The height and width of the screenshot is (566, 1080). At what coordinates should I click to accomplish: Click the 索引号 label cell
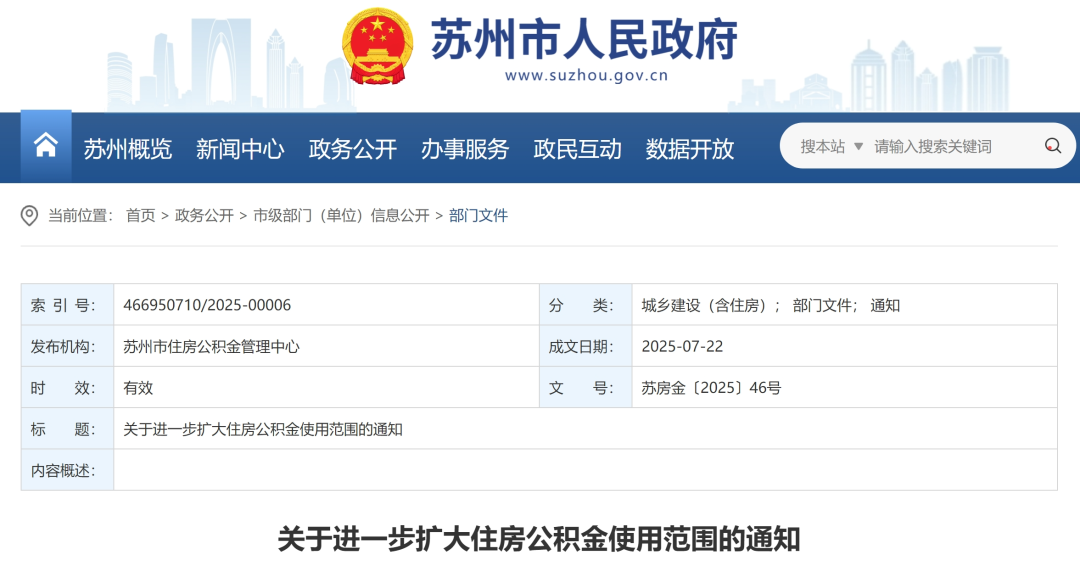point(68,304)
